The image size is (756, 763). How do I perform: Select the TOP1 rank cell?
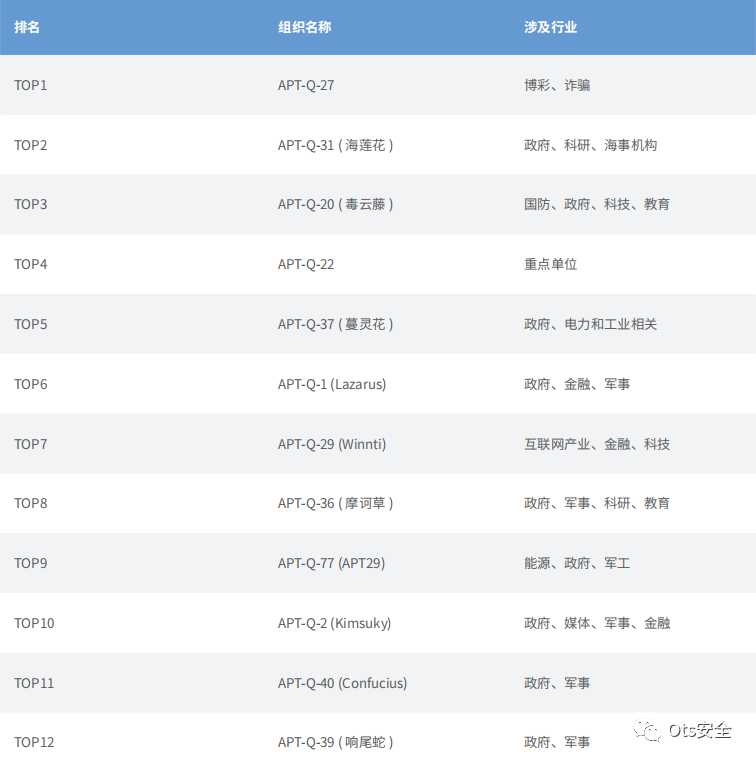pos(31,85)
